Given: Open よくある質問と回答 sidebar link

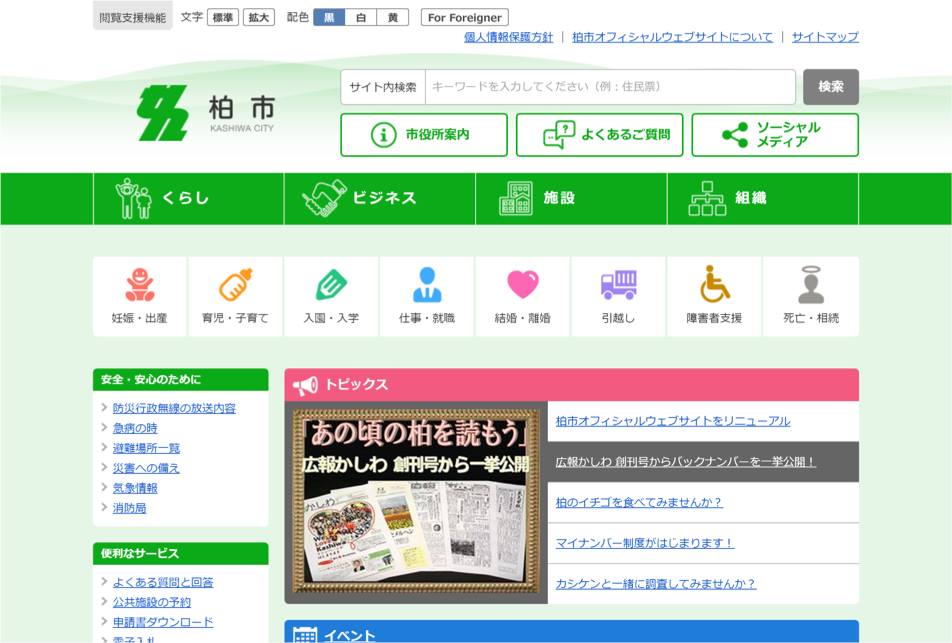Looking at the screenshot, I should pos(163,582).
